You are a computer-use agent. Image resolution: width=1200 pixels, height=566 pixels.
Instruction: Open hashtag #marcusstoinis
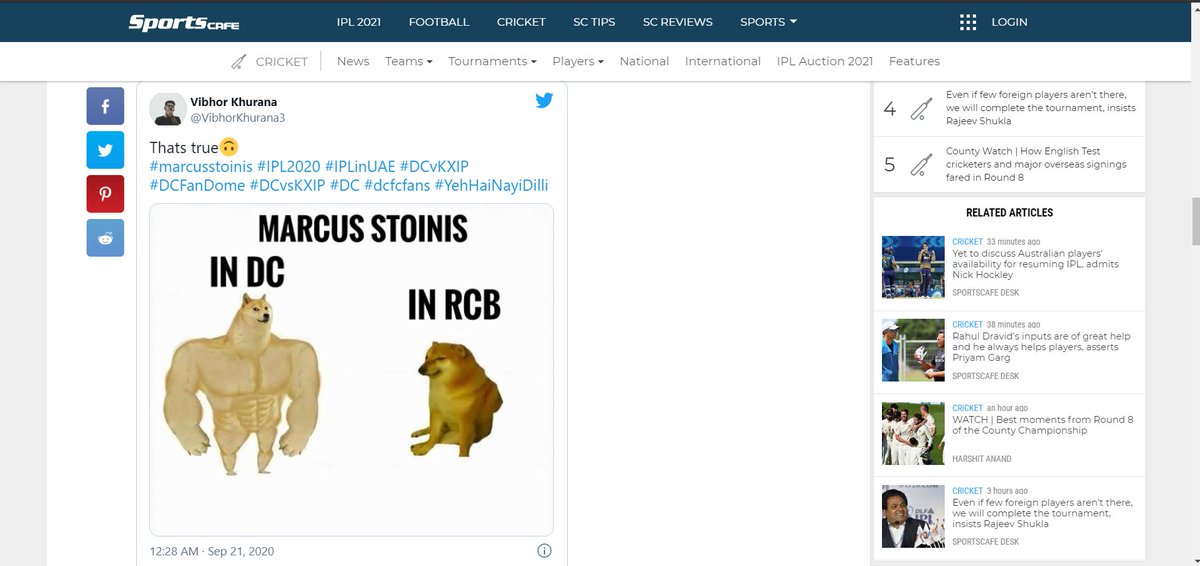pos(201,166)
